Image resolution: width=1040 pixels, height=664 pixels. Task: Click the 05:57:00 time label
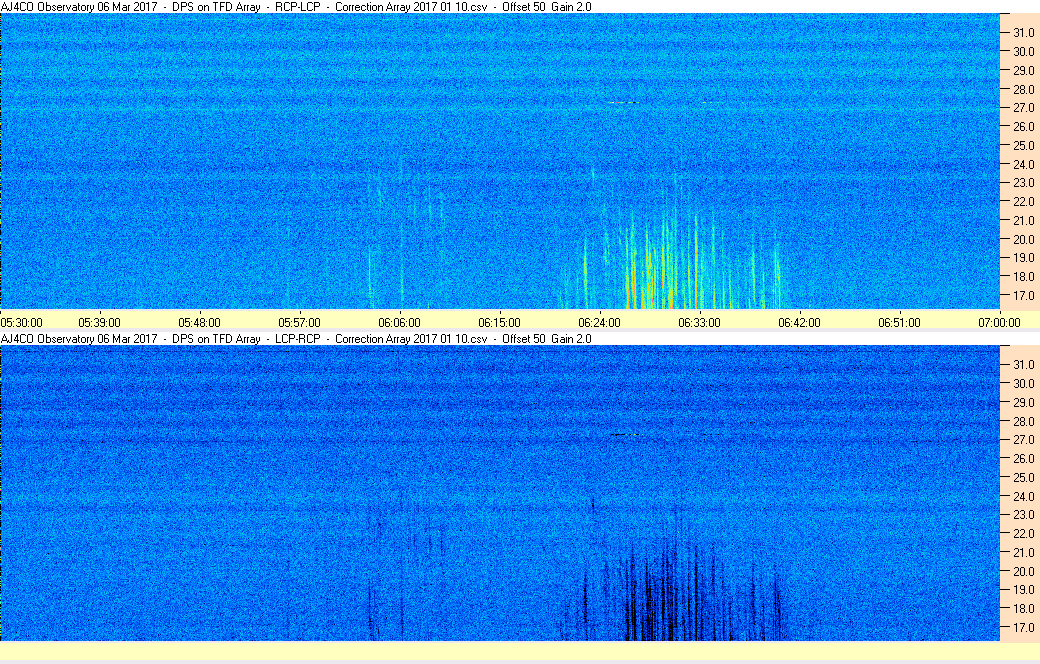click(x=299, y=322)
